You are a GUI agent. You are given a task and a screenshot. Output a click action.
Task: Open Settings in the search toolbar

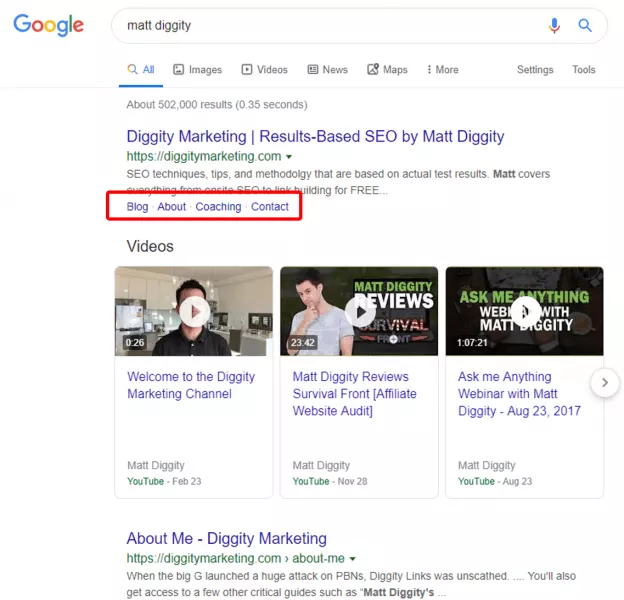pyautogui.click(x=535, y=70)
